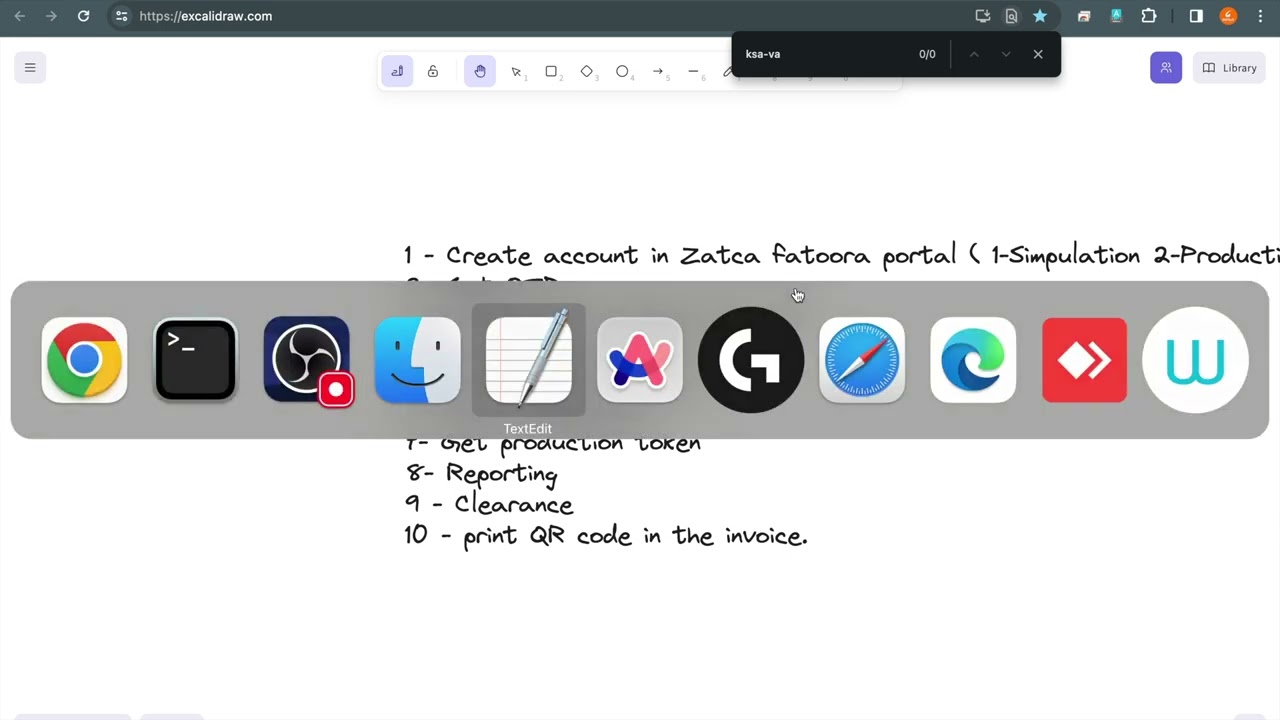Switch to OBS Studio in app switcher
Viewport: 1280px width, 720px height.
pos(307,360)
